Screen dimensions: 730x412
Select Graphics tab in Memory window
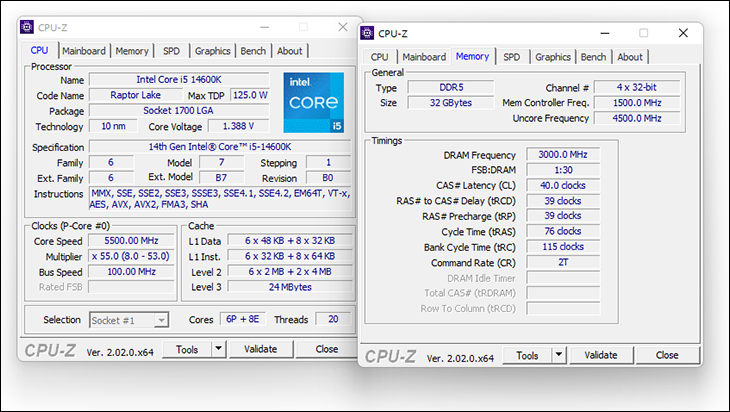[553, 57]
